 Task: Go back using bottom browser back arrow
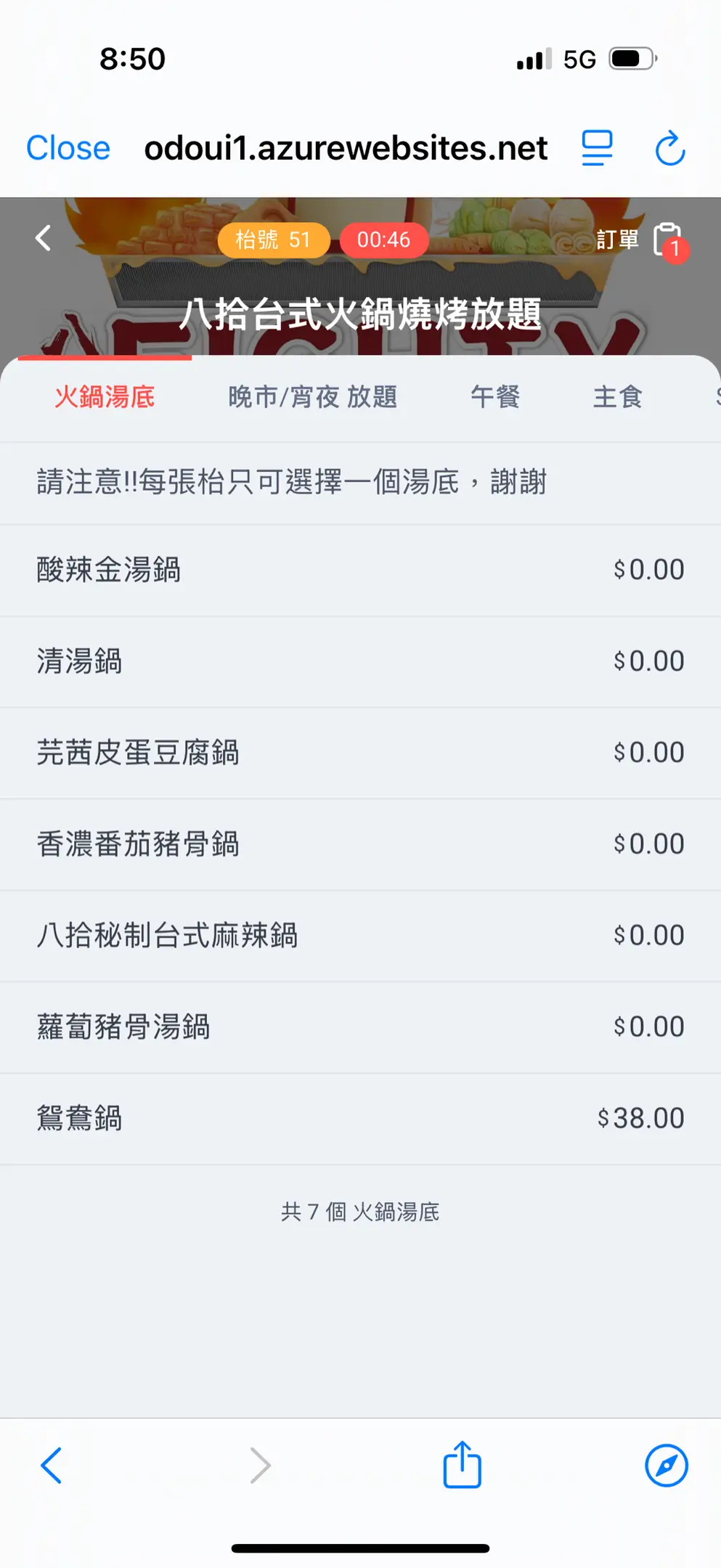pos(51,1465)
